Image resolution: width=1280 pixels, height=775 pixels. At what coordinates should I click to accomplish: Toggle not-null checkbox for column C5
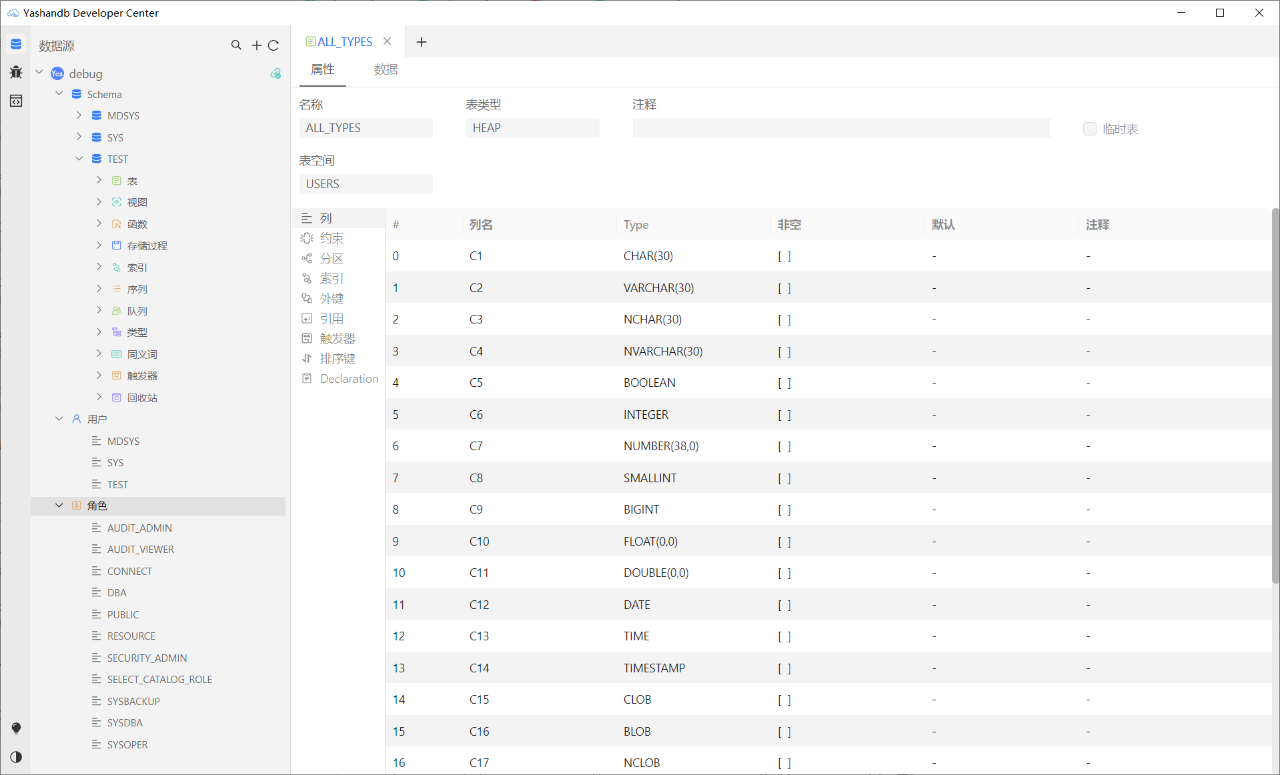(x=784, y=383)
